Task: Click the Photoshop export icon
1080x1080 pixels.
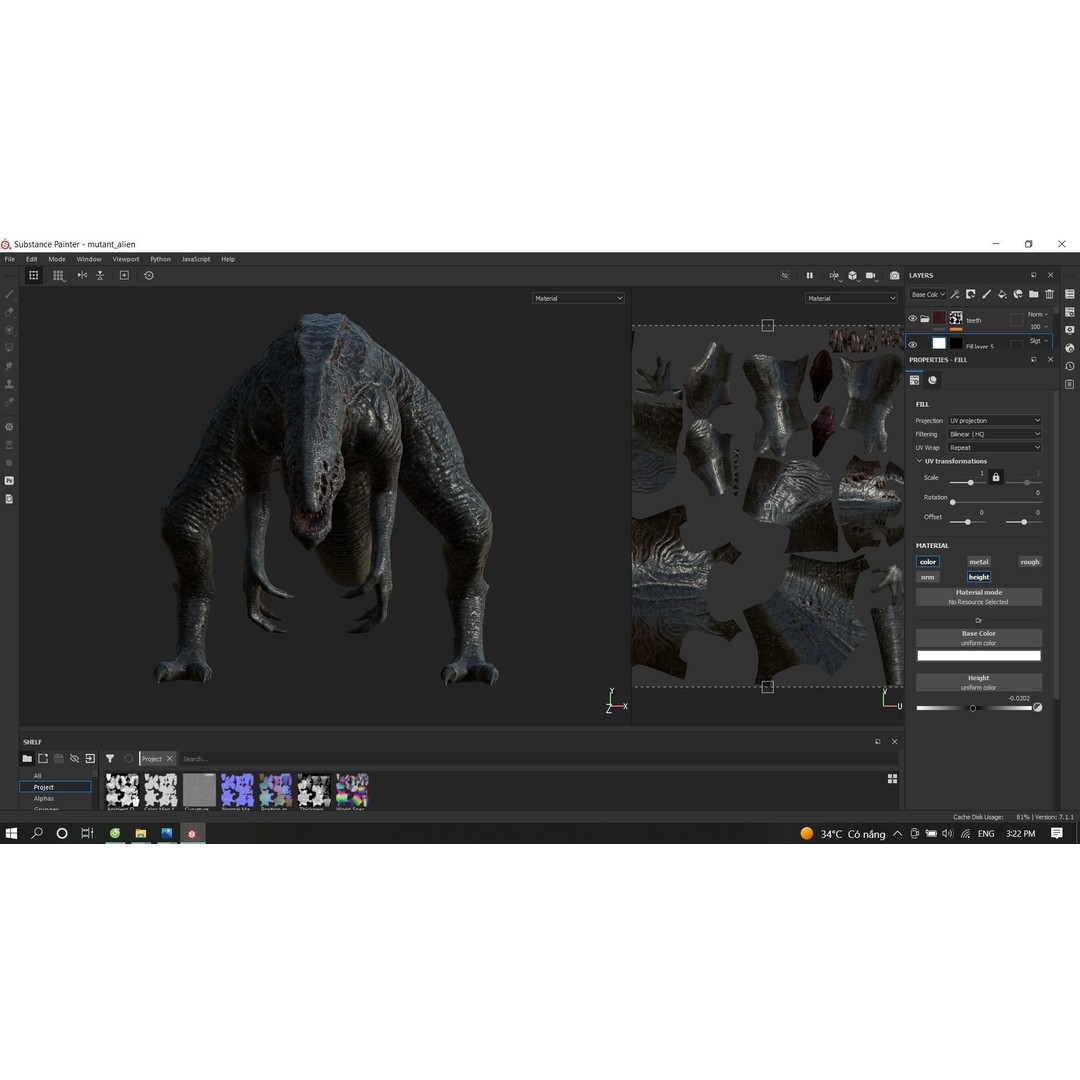Action: pyautogui.click(x=10, y=481)
